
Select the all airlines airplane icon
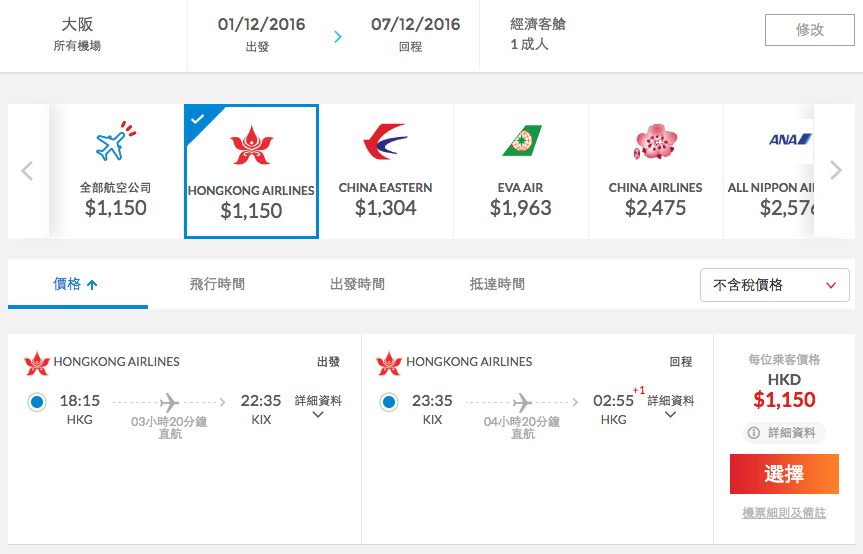click(116, 141)
